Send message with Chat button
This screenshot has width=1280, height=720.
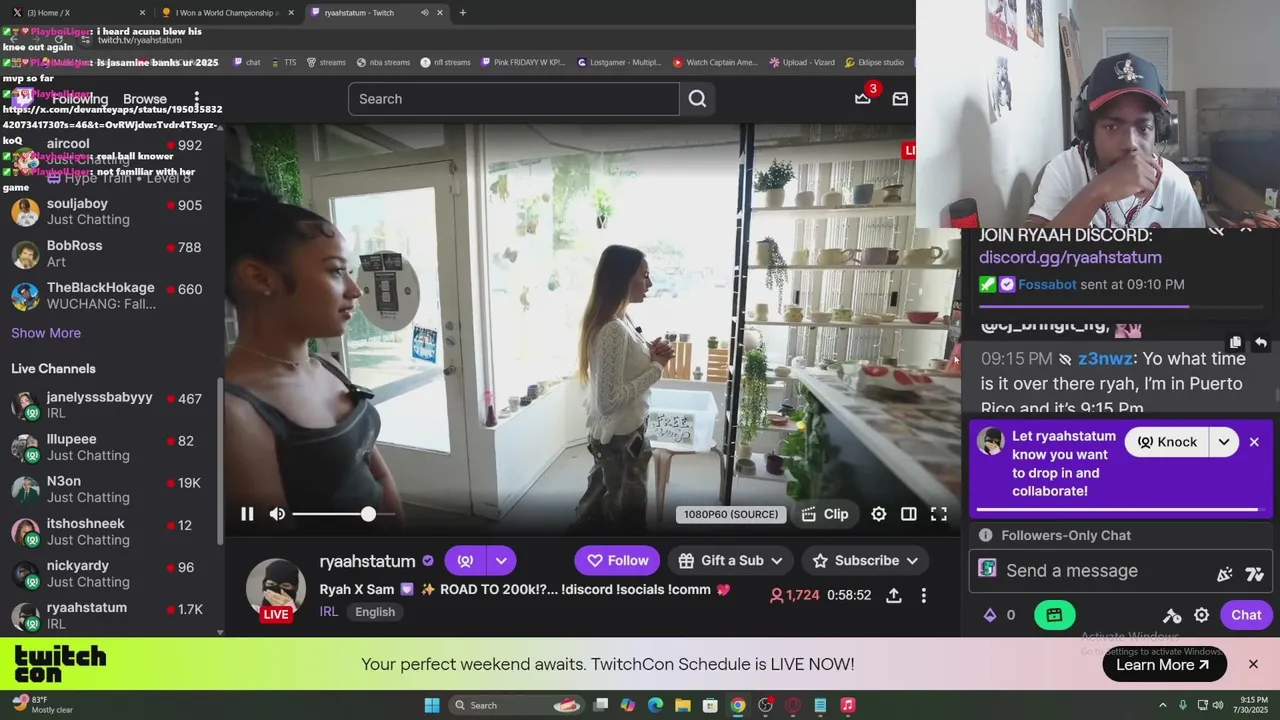pyautogui.click(x=1246, y=615)
